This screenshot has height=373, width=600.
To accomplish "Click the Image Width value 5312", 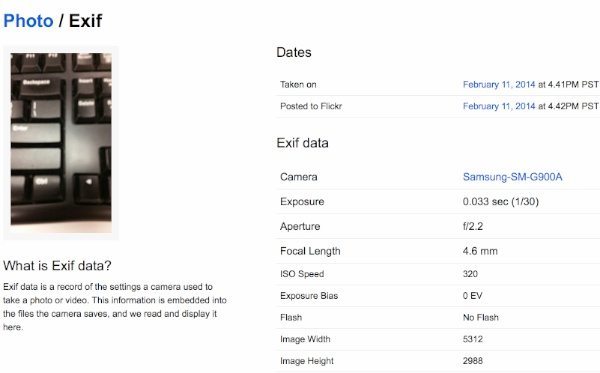I will tap(473, 339).
